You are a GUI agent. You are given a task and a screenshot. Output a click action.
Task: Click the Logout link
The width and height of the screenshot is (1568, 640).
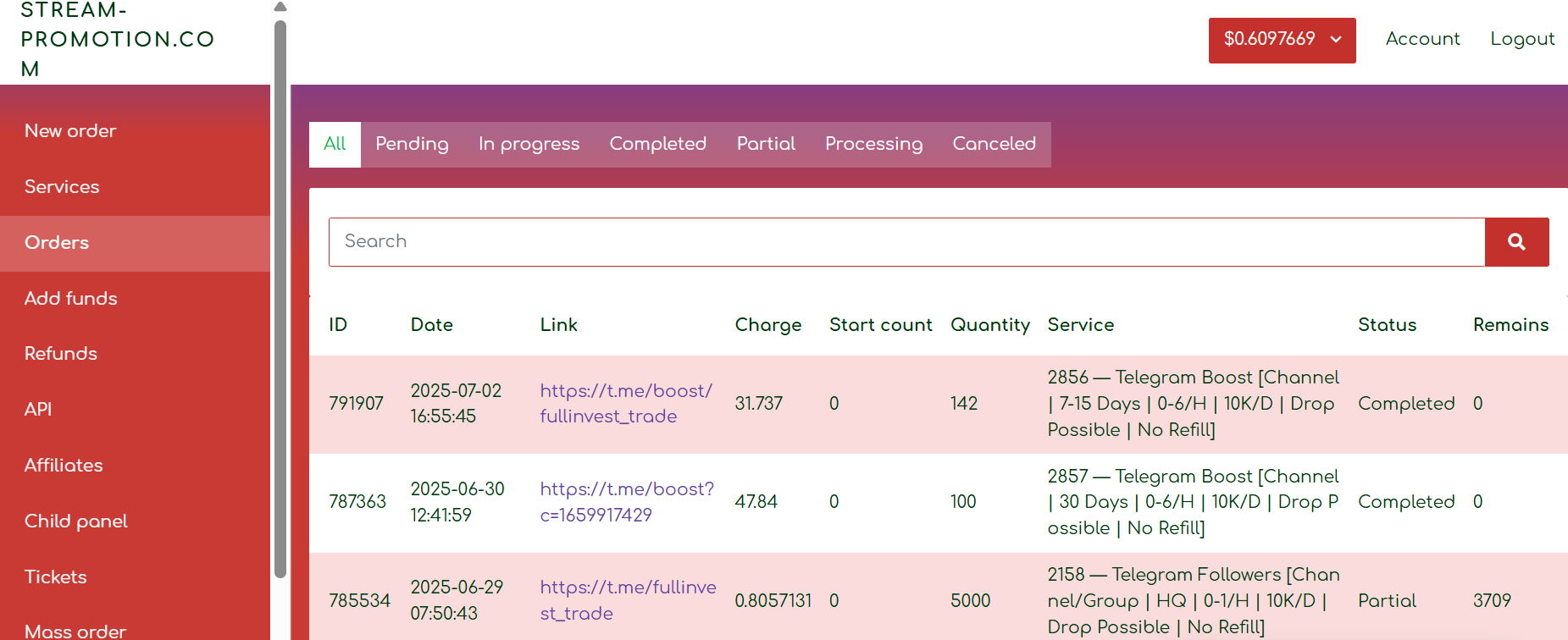[x=1522, y=39]
